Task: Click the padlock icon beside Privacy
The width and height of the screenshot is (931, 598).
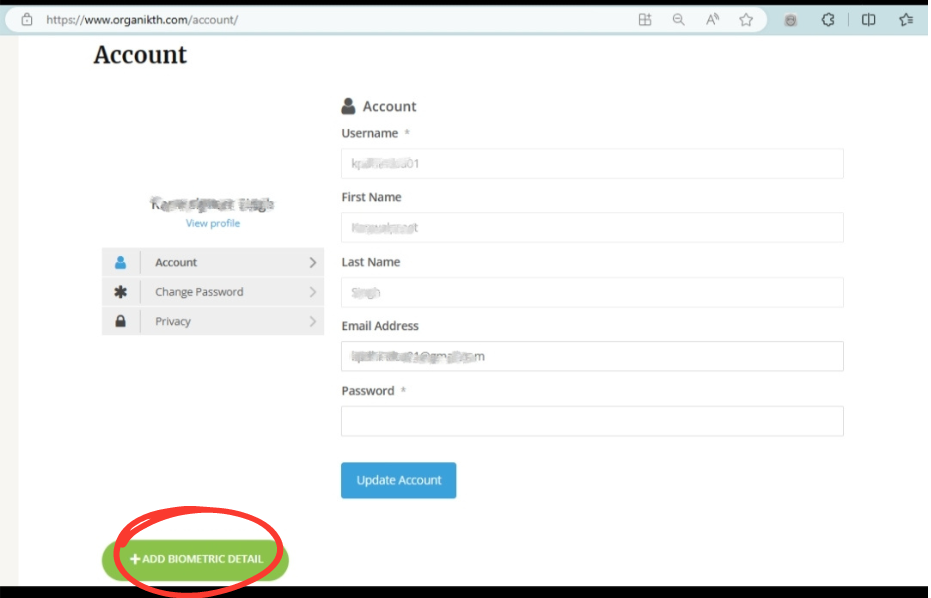Action: [x=121, y=321]
